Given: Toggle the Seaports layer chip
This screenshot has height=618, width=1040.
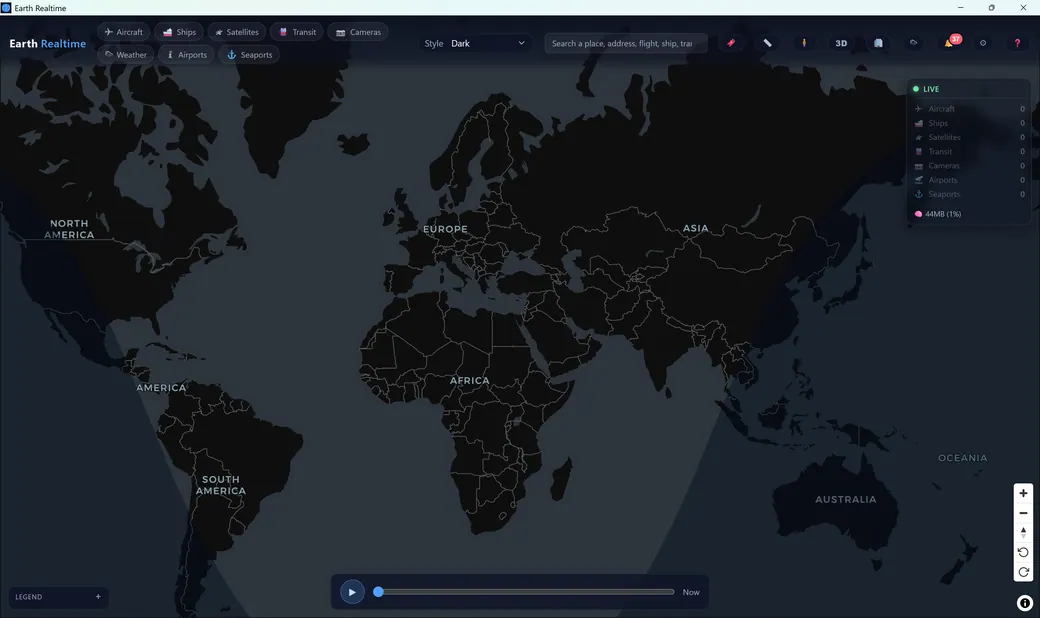Looking at the screenshot, I should pos(249,55).
